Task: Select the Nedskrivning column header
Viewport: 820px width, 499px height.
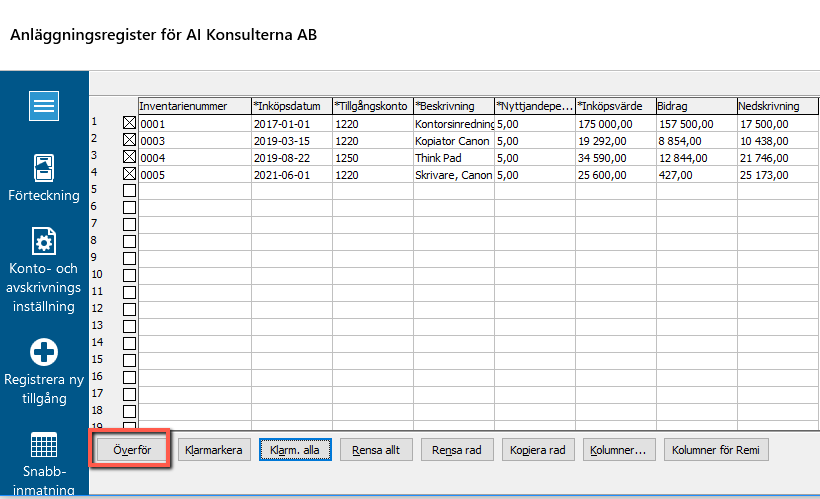Action: click(778, 106)
